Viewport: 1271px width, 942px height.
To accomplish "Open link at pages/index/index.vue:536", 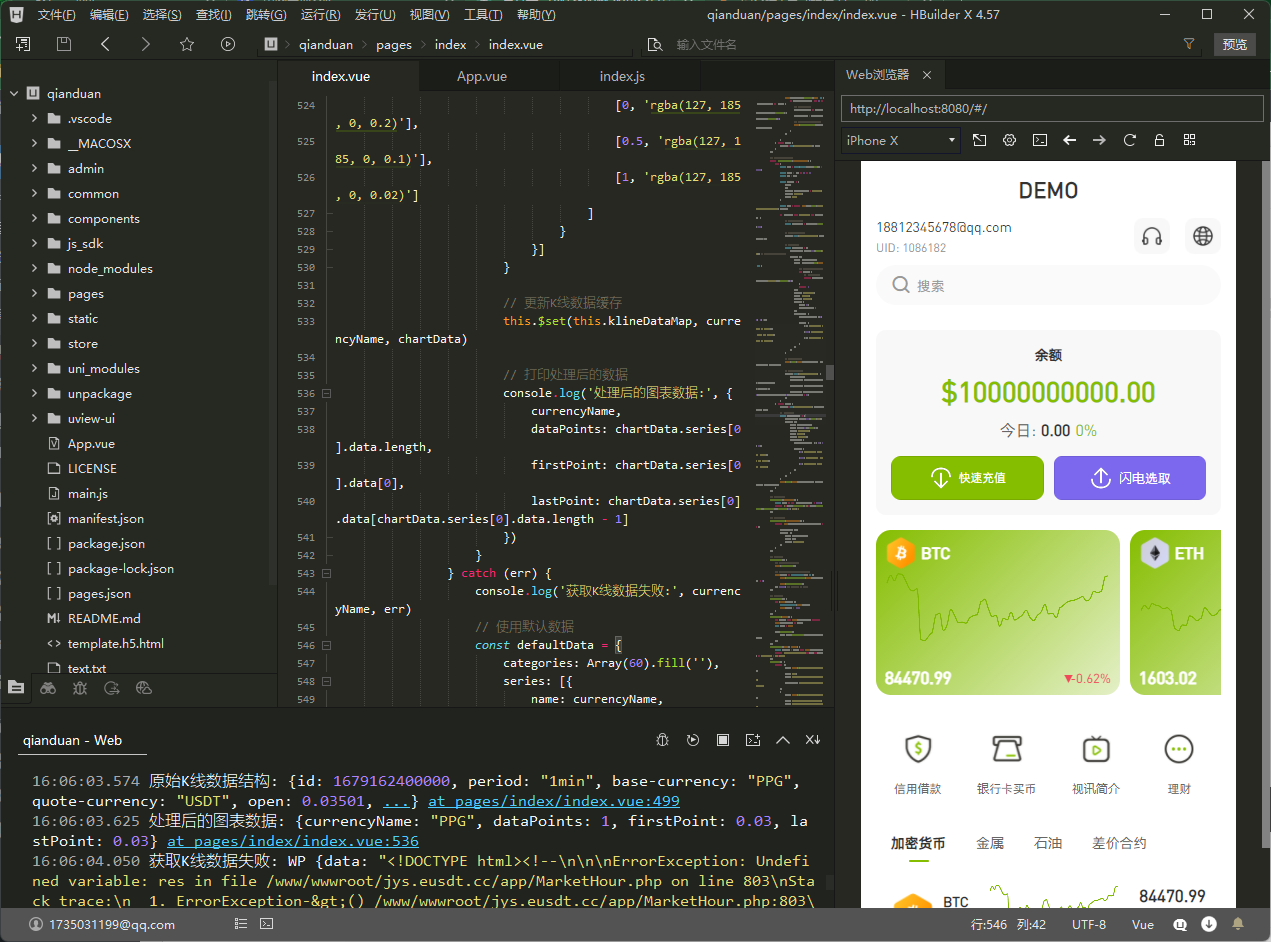I will (293, 841).
